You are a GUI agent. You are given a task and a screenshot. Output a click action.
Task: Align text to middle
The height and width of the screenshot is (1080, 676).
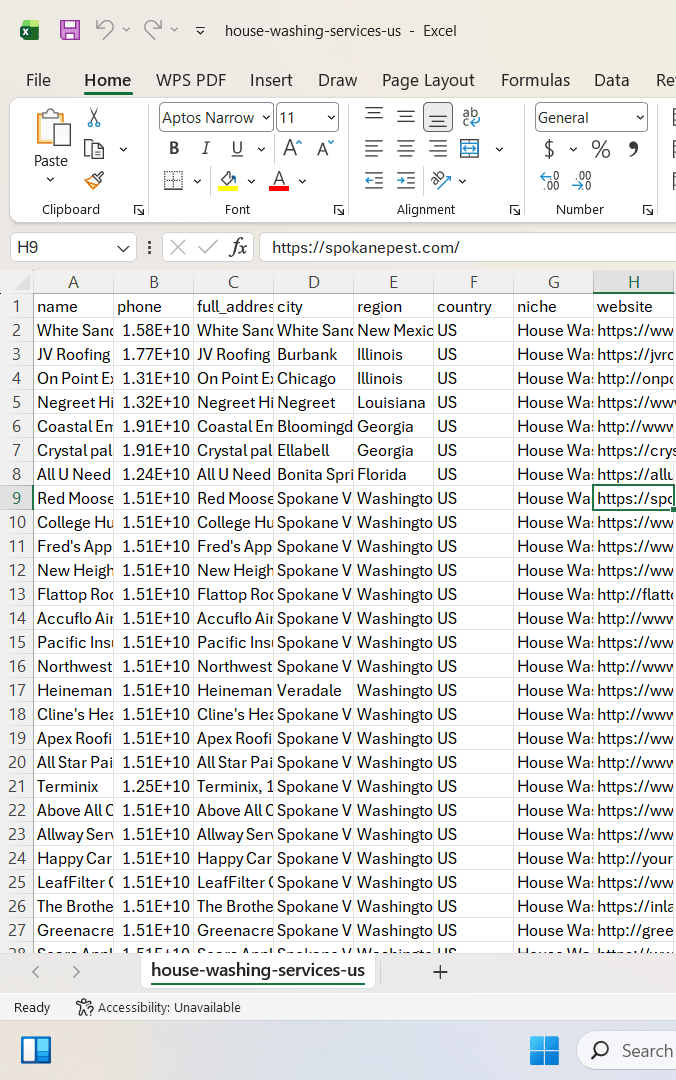406,117
